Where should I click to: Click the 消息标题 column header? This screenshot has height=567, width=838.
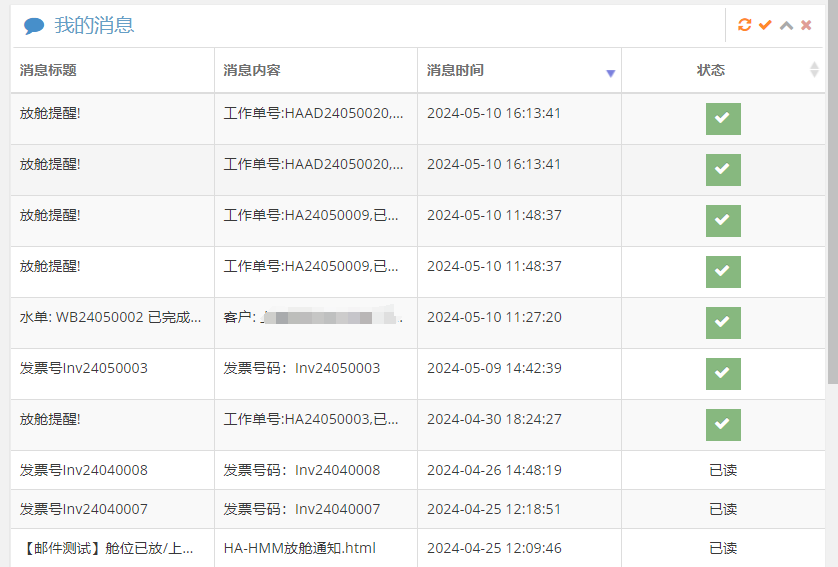[x=48, y=70]
